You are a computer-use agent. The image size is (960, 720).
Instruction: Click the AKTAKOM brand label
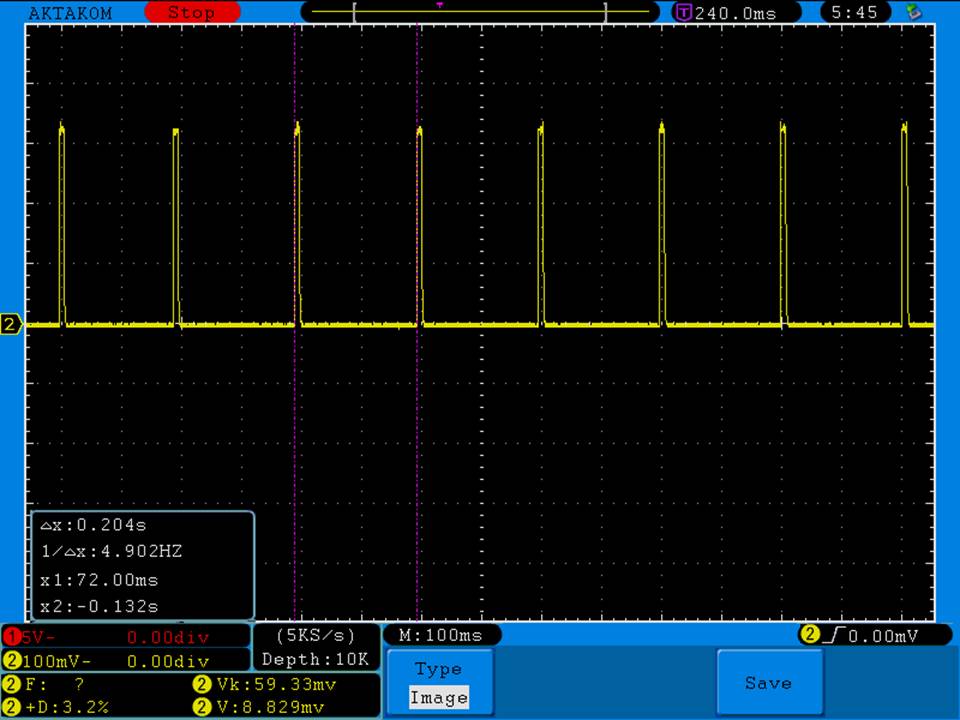[71, 13]
